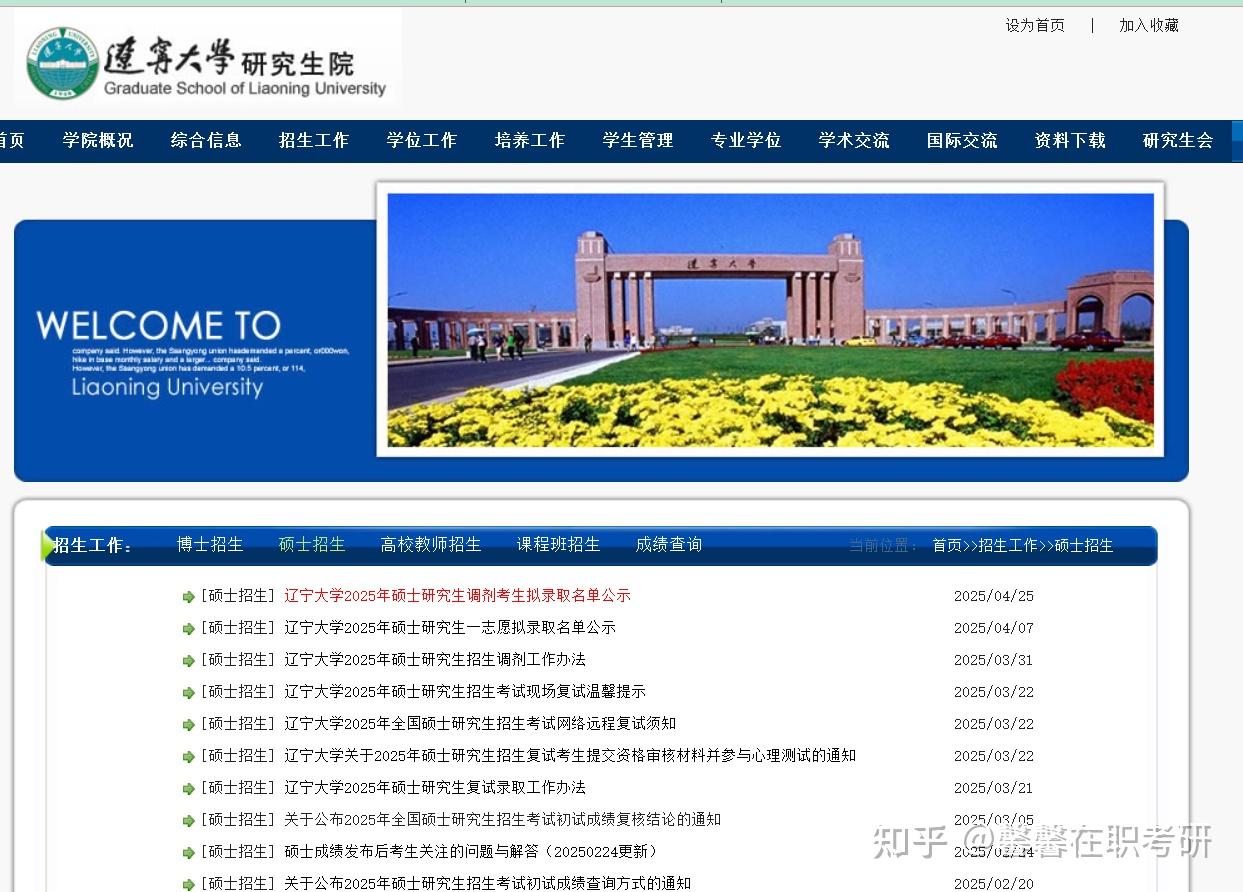The height and width of the screenshot is (892, 1243).
Task: Open 辽宁大学2025年硕士研究生复试录取工作办法
Action: tap(435, 788)
